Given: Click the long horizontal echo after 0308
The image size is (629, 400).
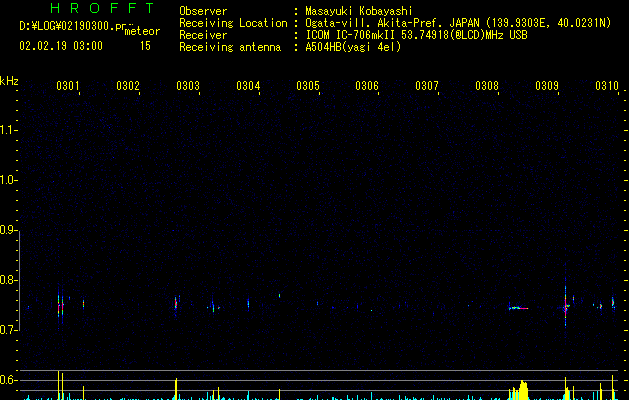Looking at the screenshot, I should coord(519,308).
